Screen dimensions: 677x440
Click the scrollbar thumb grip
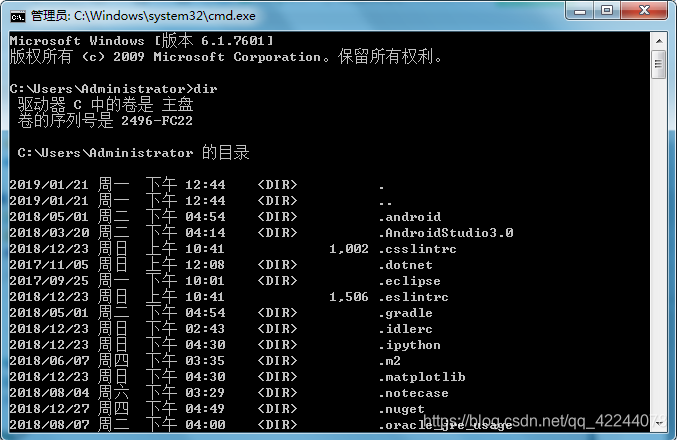click(x=658, y=64)
